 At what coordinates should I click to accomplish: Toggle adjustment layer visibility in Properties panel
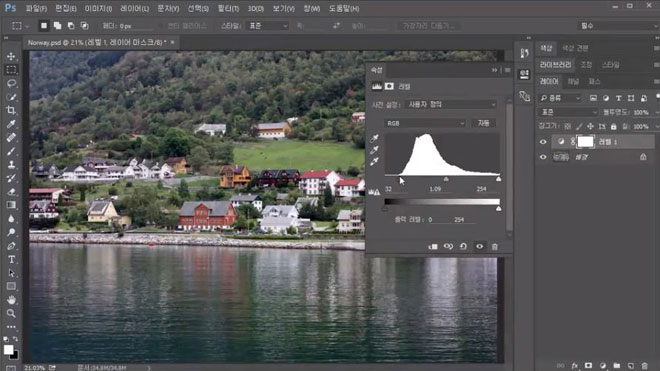coord(479,247)
